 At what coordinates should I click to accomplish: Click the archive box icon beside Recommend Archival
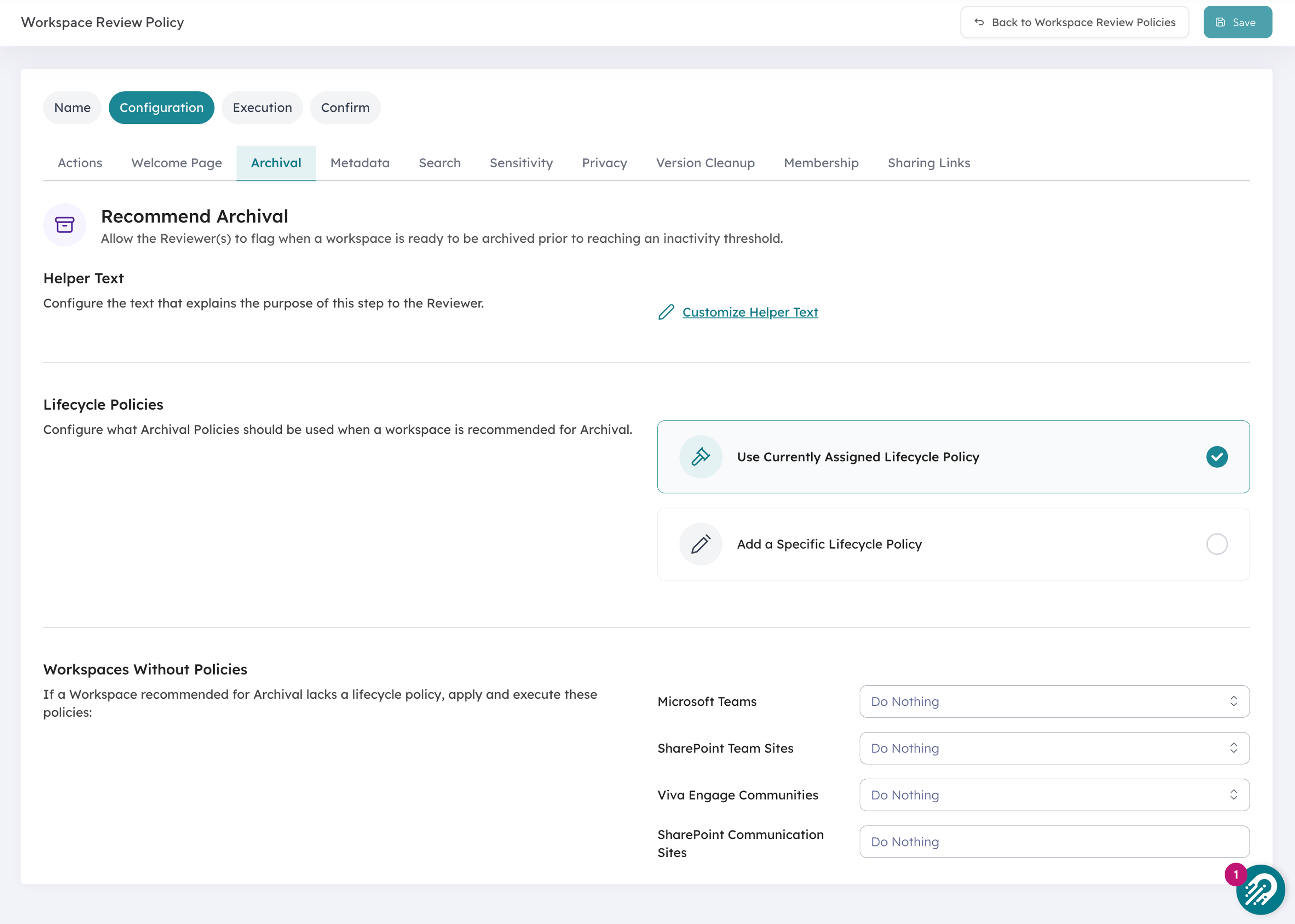tap(64, 225)
